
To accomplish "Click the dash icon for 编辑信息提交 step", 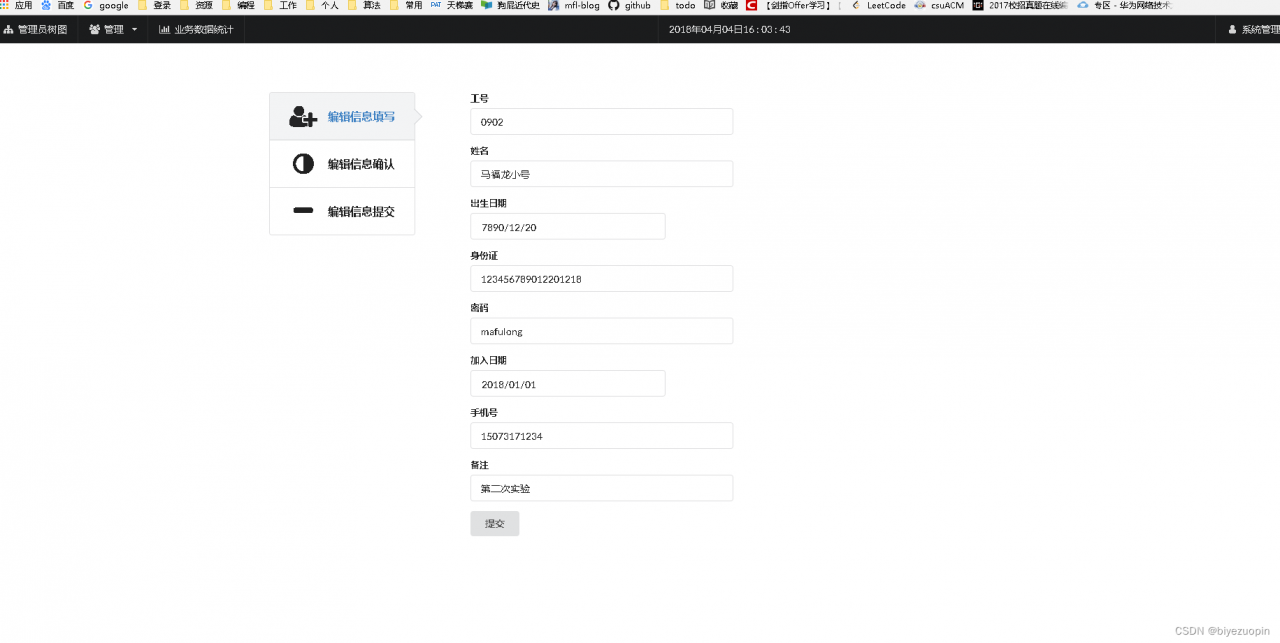I will 302,211.
